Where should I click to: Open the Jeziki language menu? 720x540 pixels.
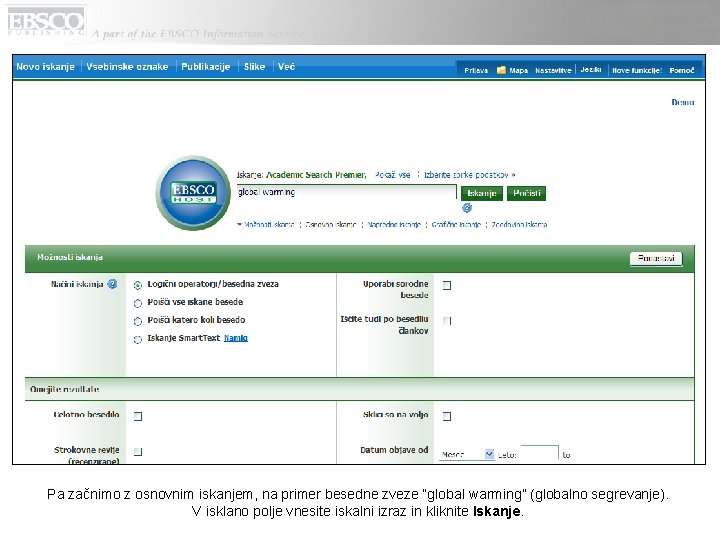(591, 69)
